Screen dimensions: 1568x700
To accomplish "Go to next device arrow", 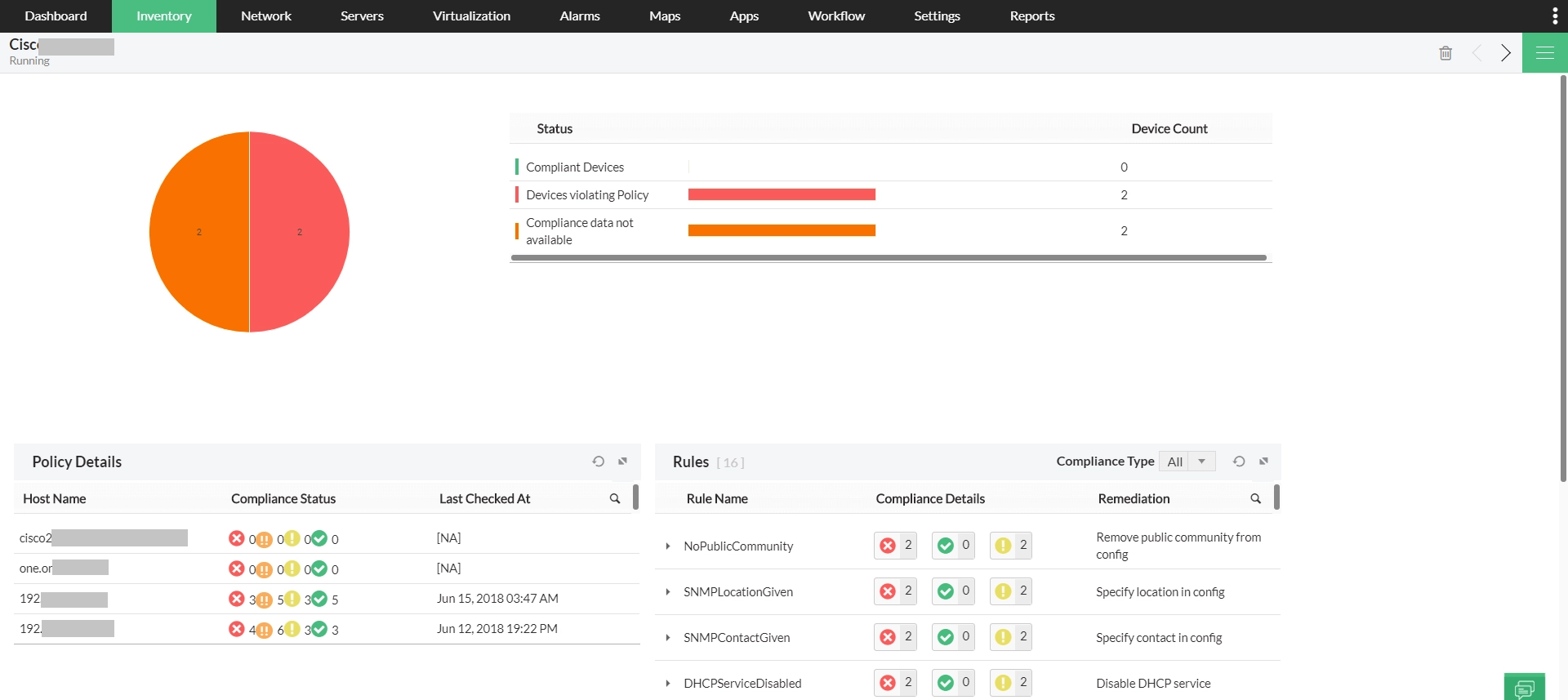I will 1506,53.
